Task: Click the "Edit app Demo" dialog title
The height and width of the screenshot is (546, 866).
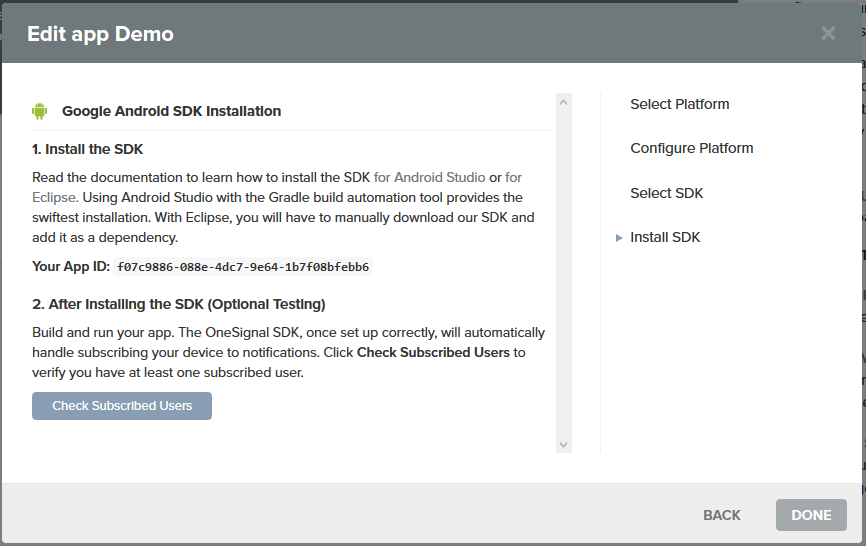Action: pyautogui.click(x=100, y=34)
